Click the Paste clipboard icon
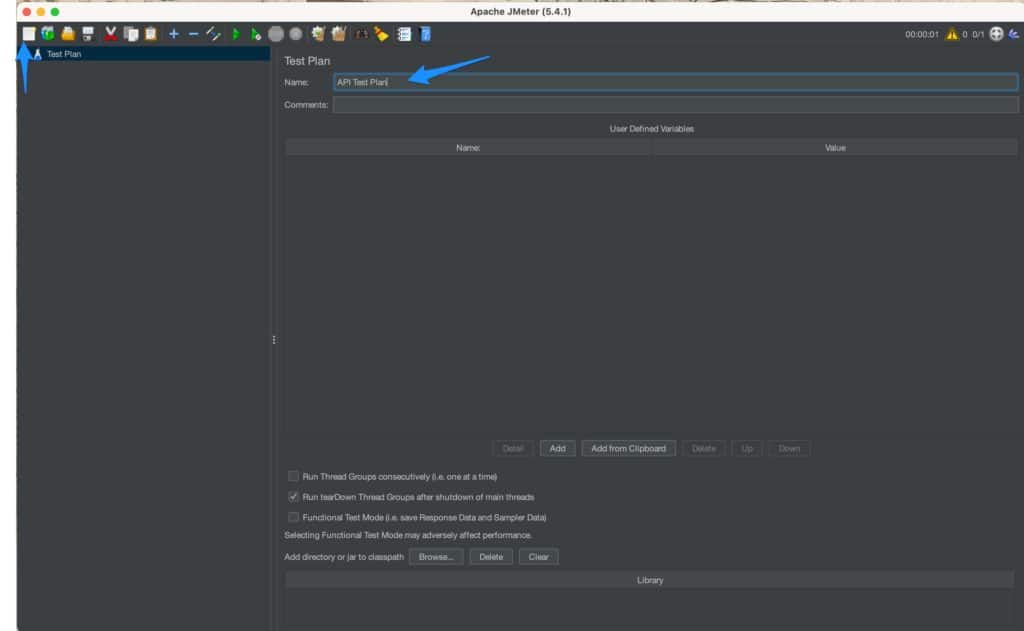The width and height of the screenshot is (1024, 631). coord(151,34)
